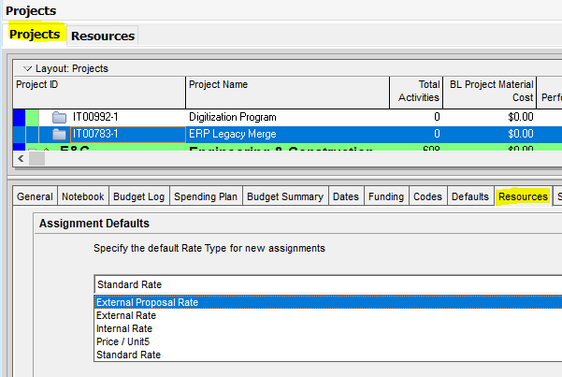Click $0.00 material cost for ERP Legacy Merge
562x377 pixels.
(x=520, y=134)
